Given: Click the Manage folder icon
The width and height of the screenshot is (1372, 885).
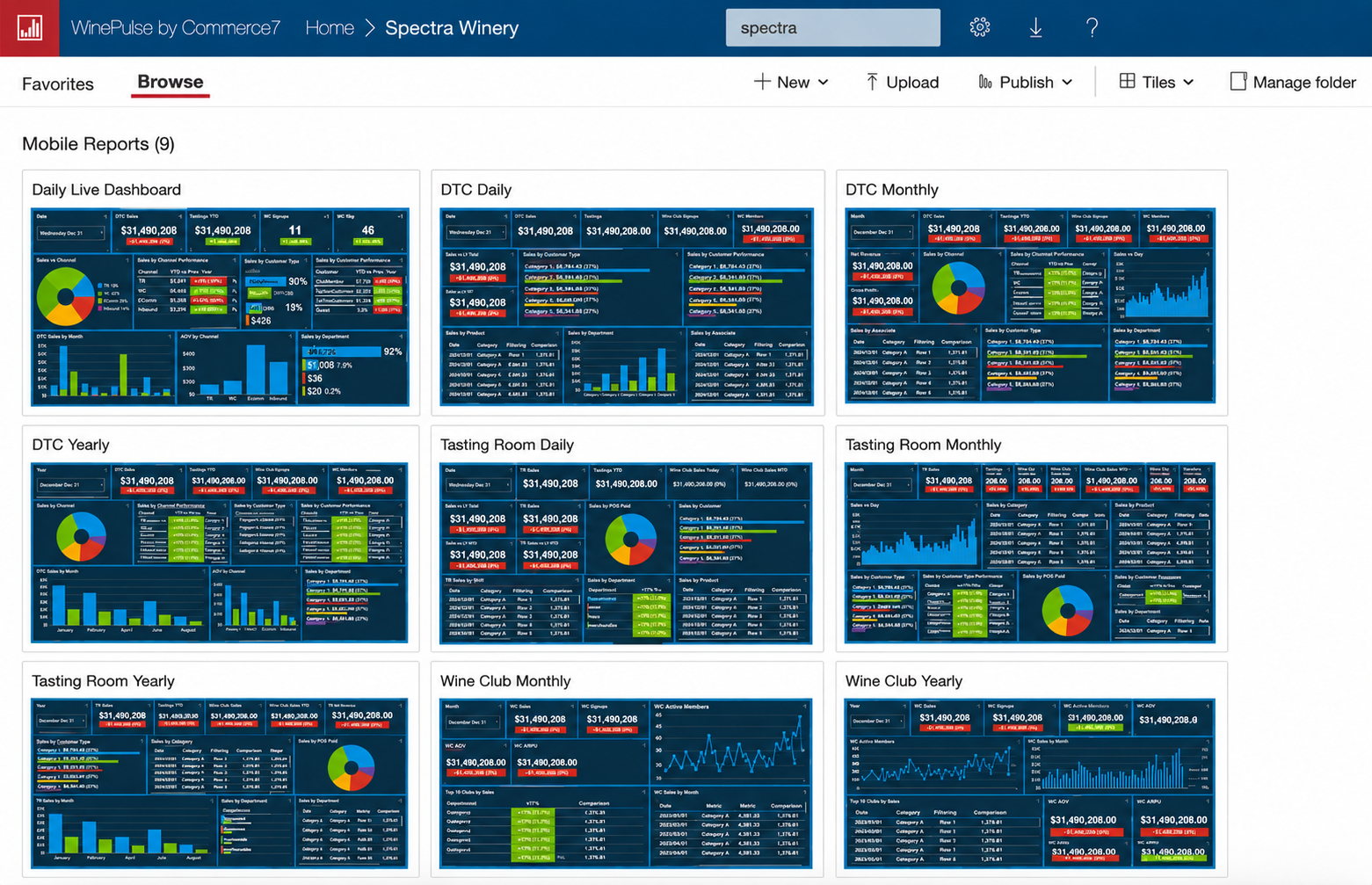Looking at the screenshot, I should [x=1238, y=82].
